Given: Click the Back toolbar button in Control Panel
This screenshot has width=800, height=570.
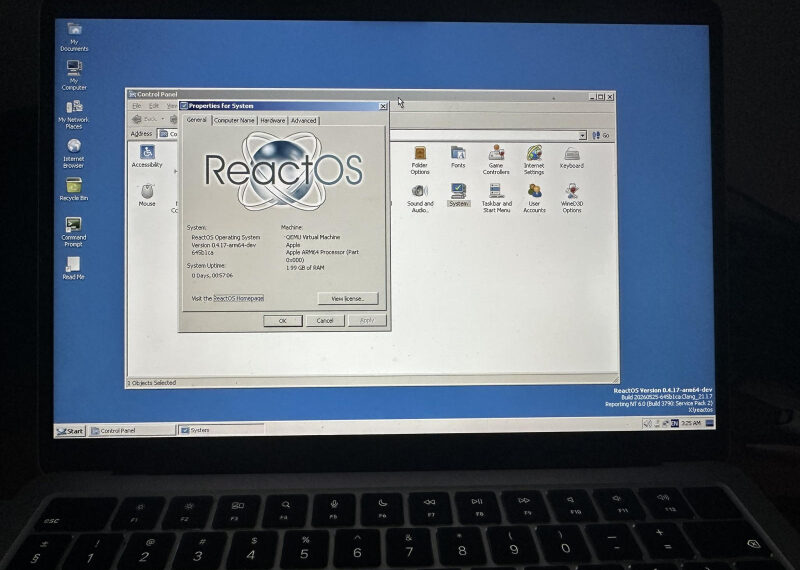Looking at the screenshot, I should coord(145,119).
